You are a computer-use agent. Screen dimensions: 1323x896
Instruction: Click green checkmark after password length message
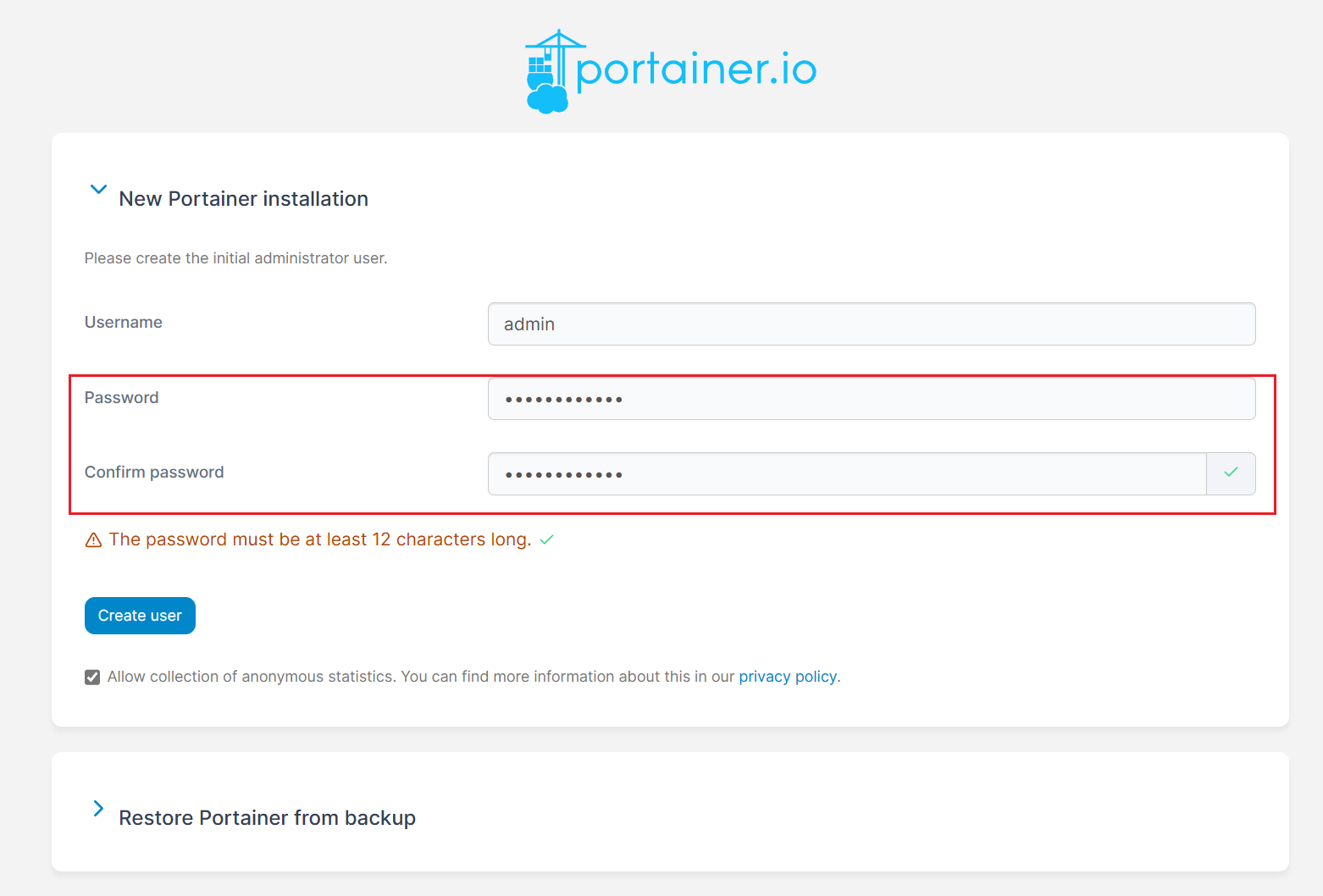[547, 539]
